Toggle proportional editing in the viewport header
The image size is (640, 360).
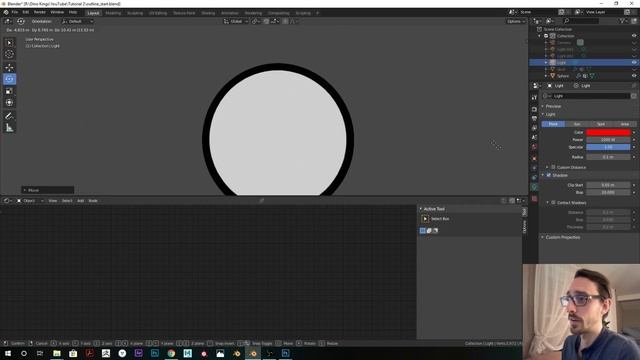(x=285, y=21)
